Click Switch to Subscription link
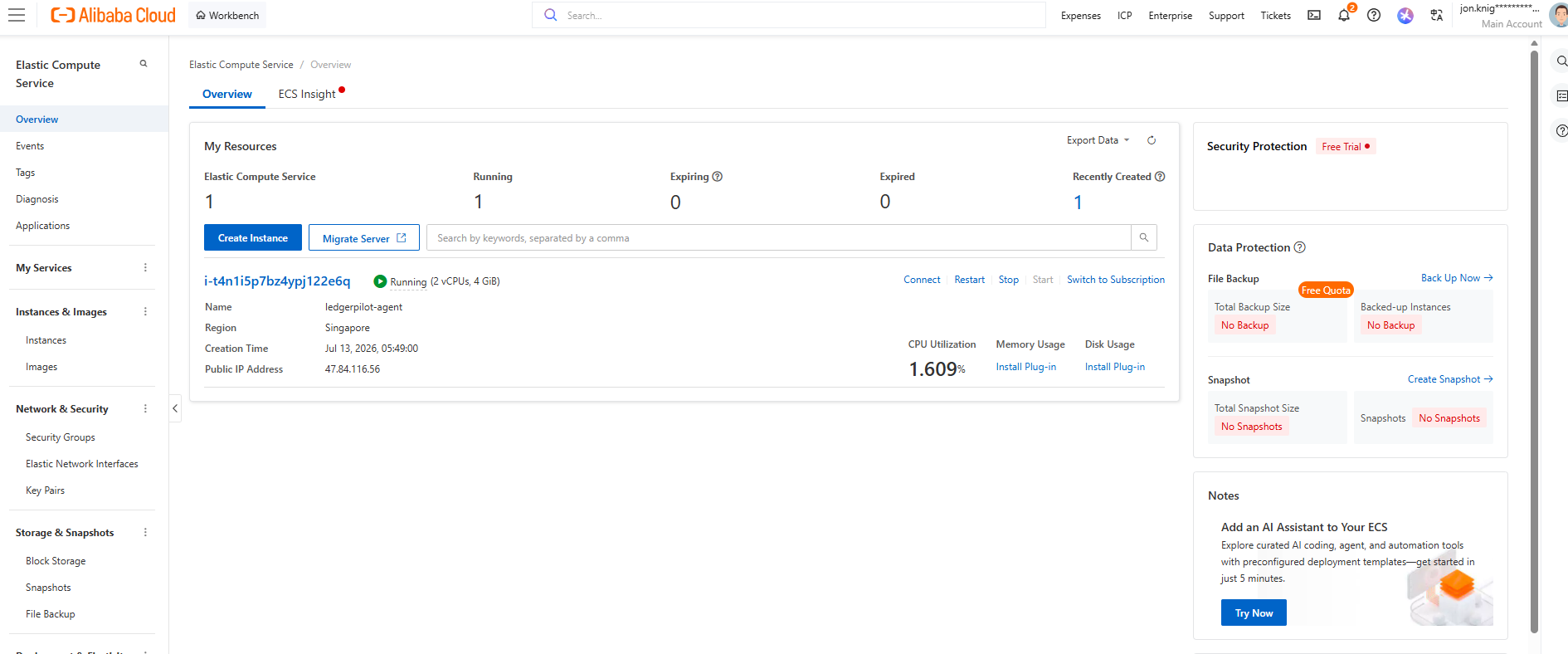The image size is (1568, 654). click(x=1116, y=280)
